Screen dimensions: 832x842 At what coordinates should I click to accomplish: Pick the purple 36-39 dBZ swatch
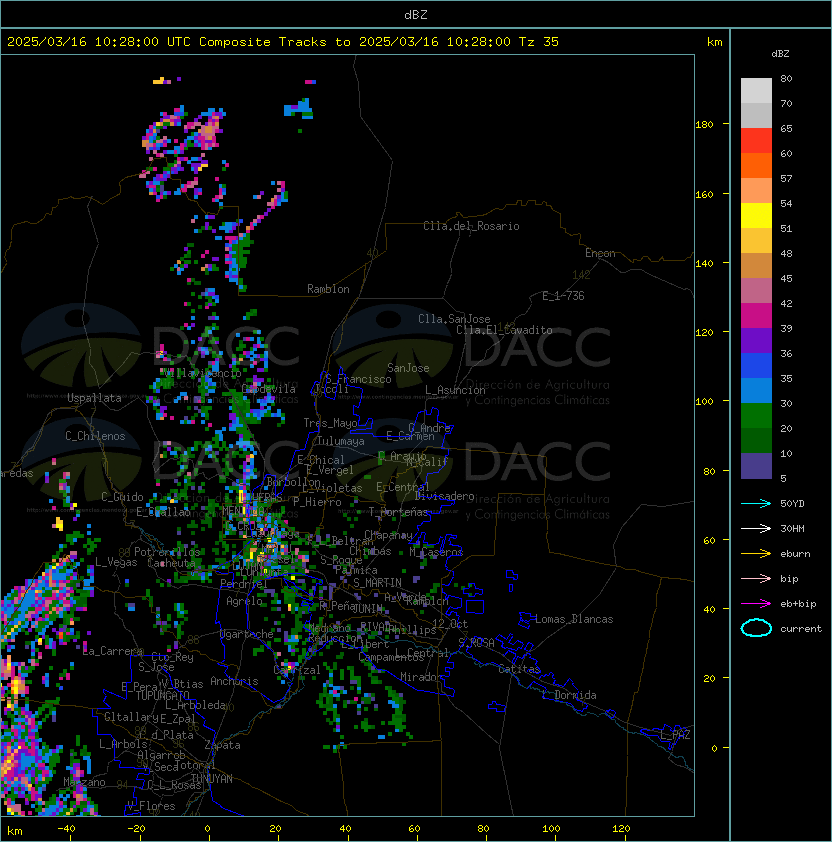[756, 341]
